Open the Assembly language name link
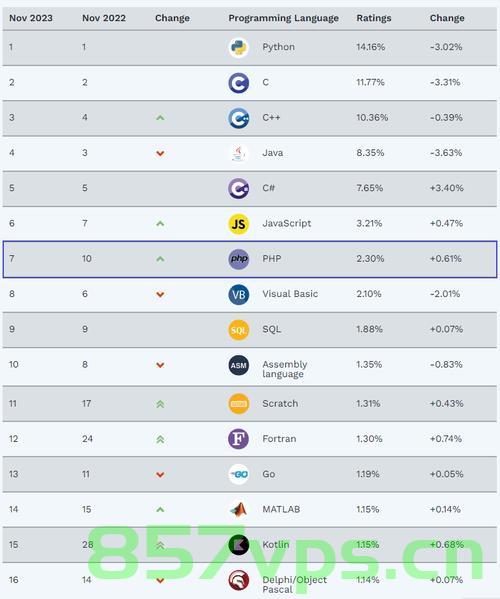This screenshot has height=599, width=500. 285,369
